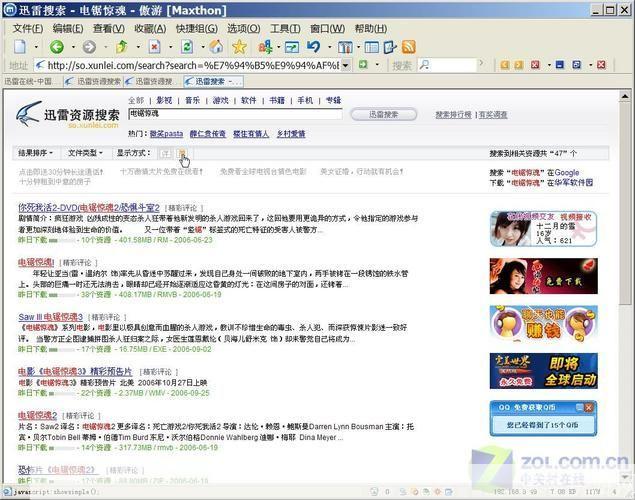The image size is (635, 500).
Task: Open the 十二月的雪 video friend ad thumbnail
Action: point(543,229)
